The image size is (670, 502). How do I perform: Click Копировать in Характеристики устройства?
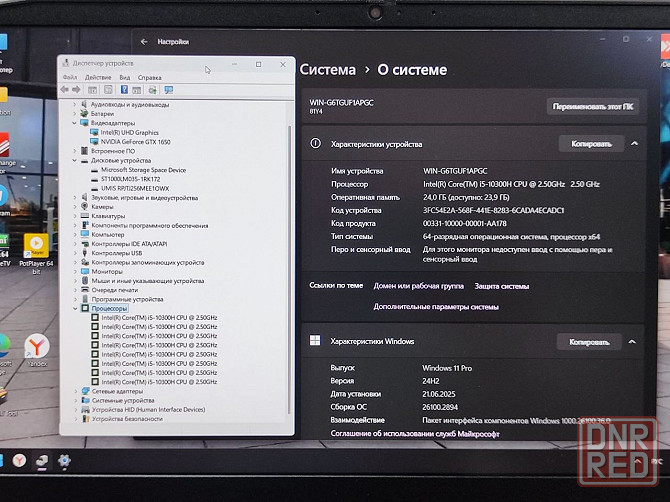click(x=591, y=144)
